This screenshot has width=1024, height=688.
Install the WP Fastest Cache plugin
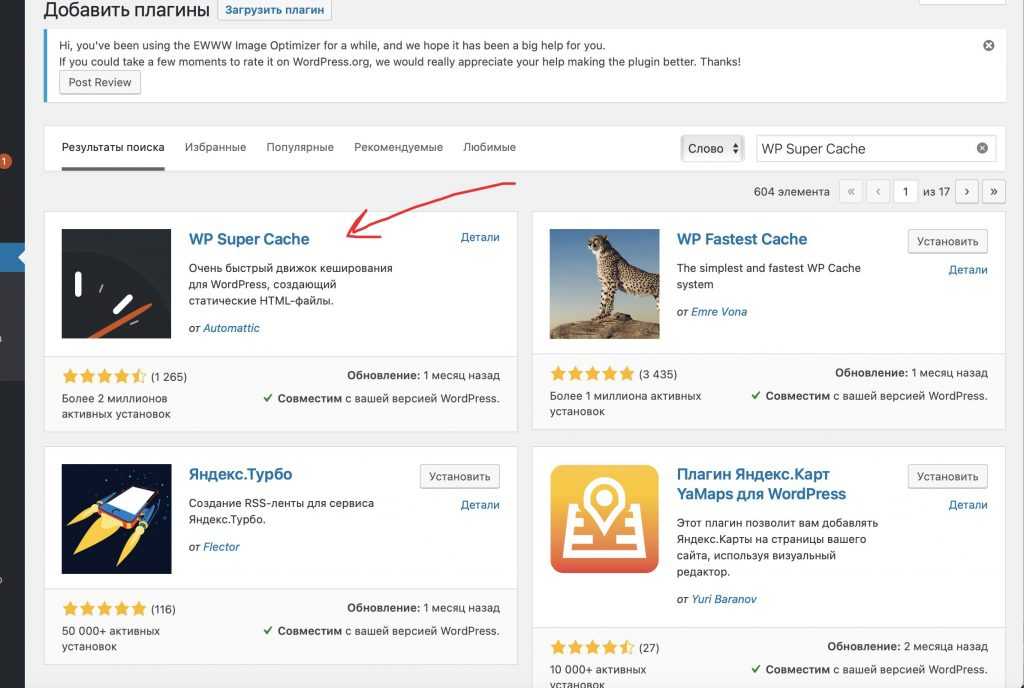point(947,241)
